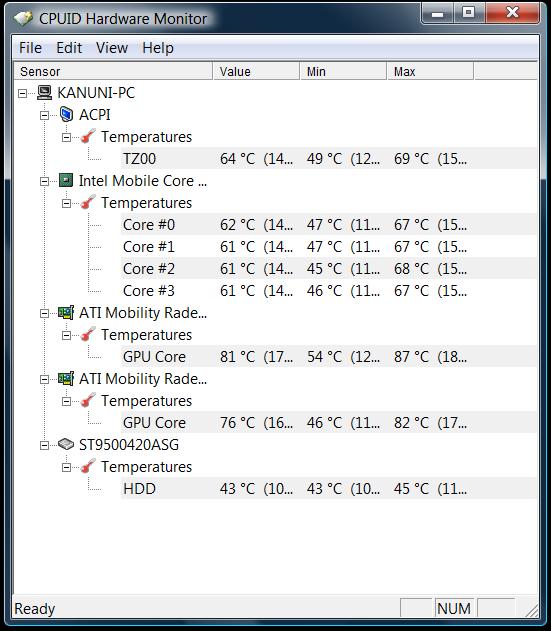
Task: Click the CPUID Hardware Monitor title bar icon
Action: [23, 19]
